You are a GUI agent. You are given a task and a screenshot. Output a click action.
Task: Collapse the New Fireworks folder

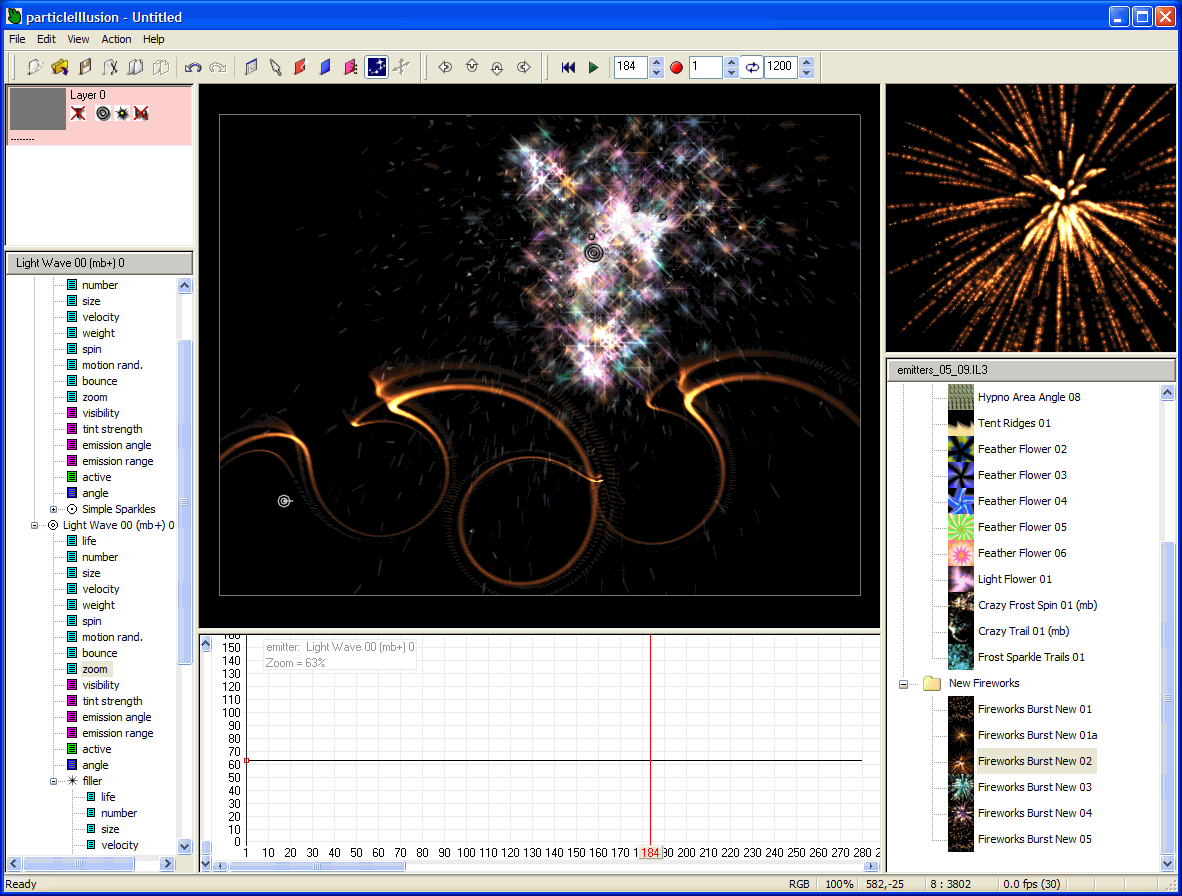[903, 684]
